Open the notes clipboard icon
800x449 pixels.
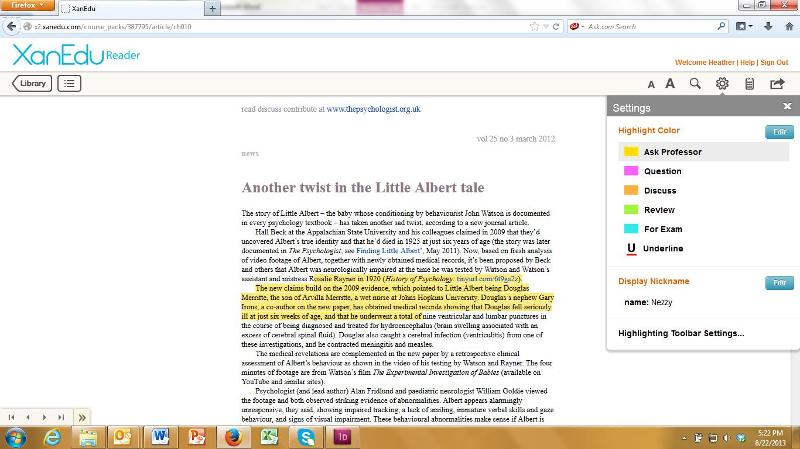point(750,84)
